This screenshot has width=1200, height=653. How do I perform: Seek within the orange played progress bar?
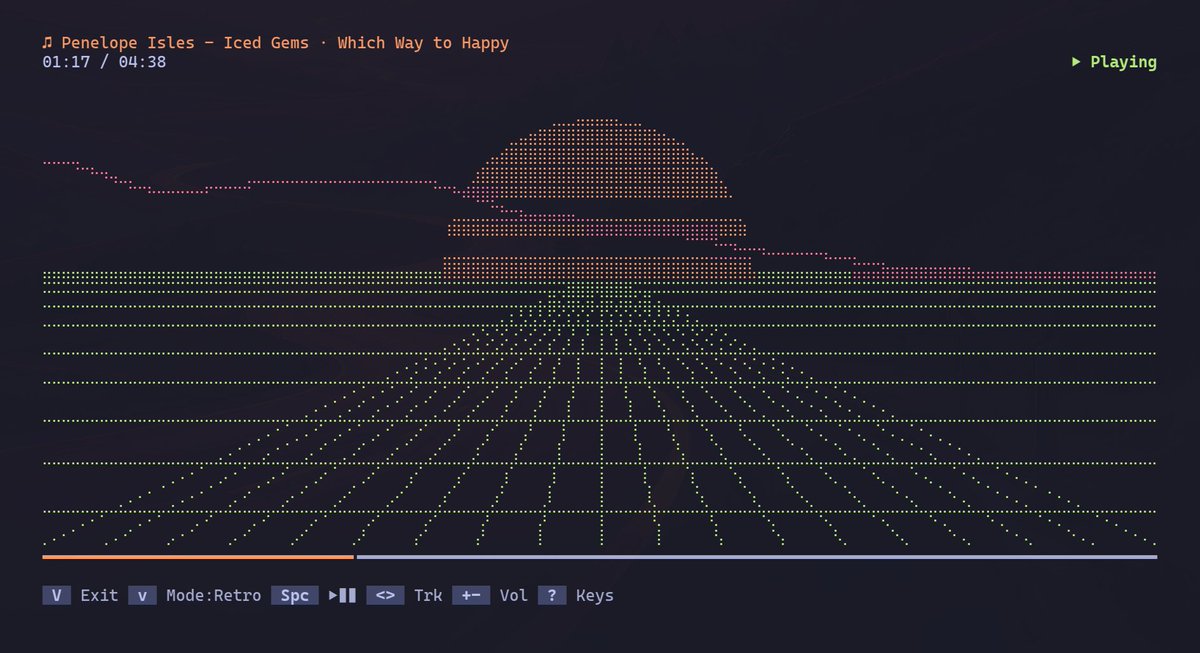198,557
